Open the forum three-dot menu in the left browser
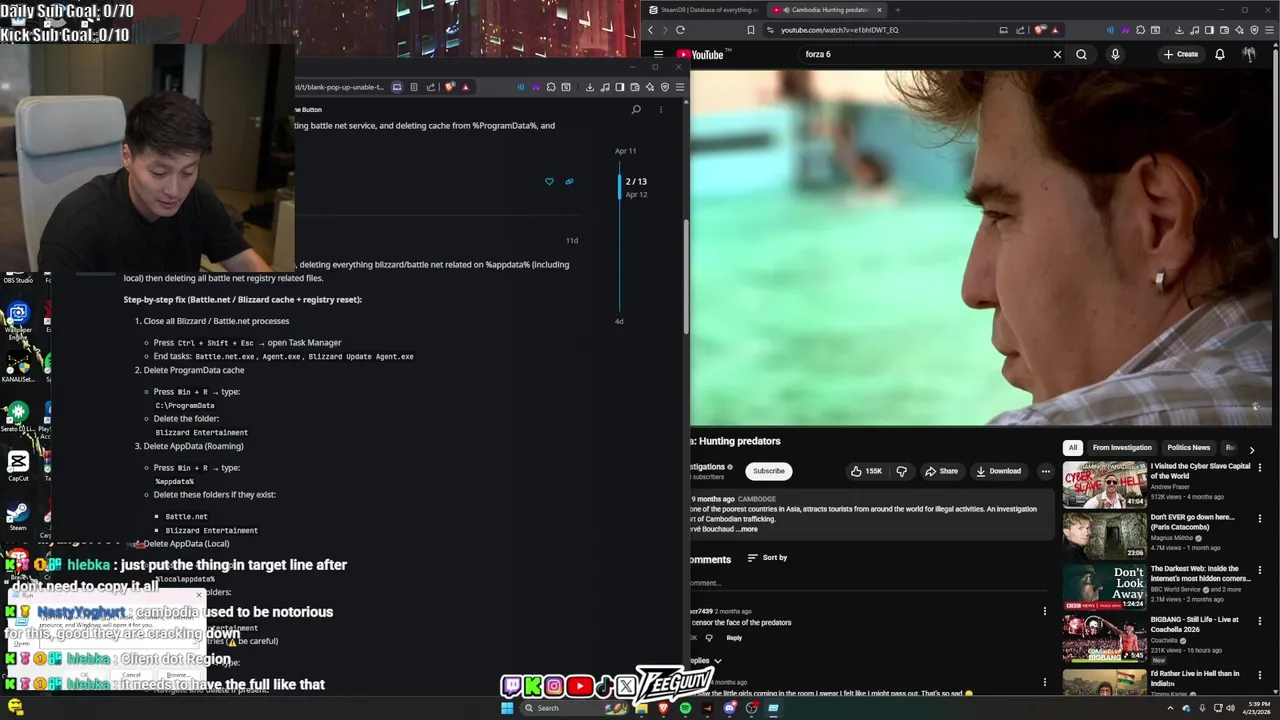This screenshot has height=720, width=1280. (660, 109)
